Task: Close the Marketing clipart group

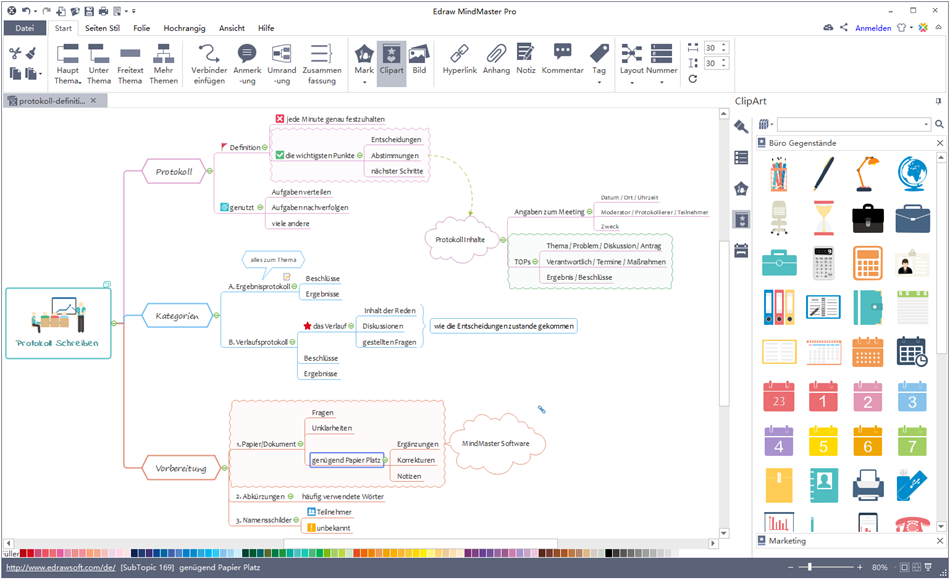Action: [940, 541]
